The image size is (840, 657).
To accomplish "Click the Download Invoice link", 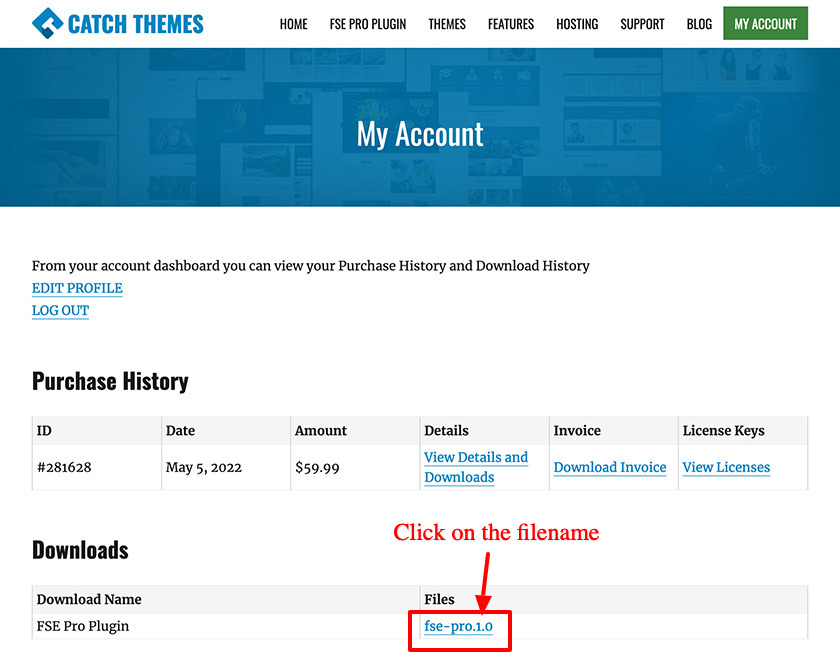I will [x=609, y=467].
